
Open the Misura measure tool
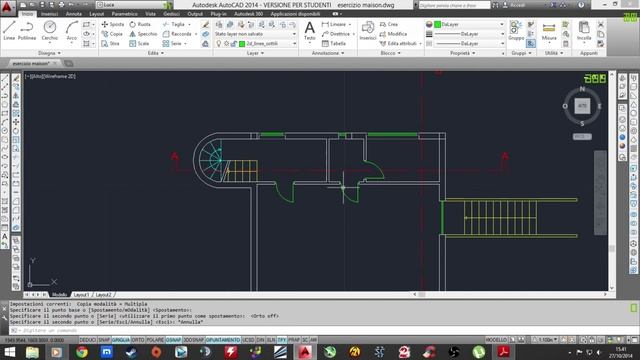point(549,31)
